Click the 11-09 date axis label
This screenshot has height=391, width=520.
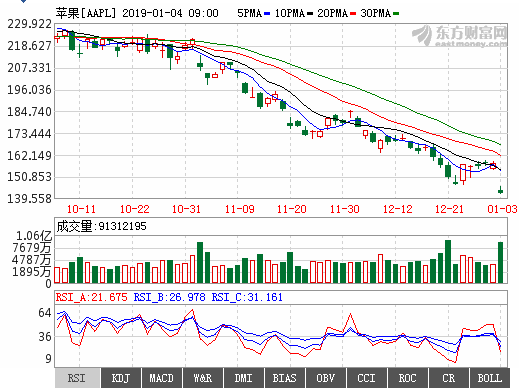[x=240, y=209]
